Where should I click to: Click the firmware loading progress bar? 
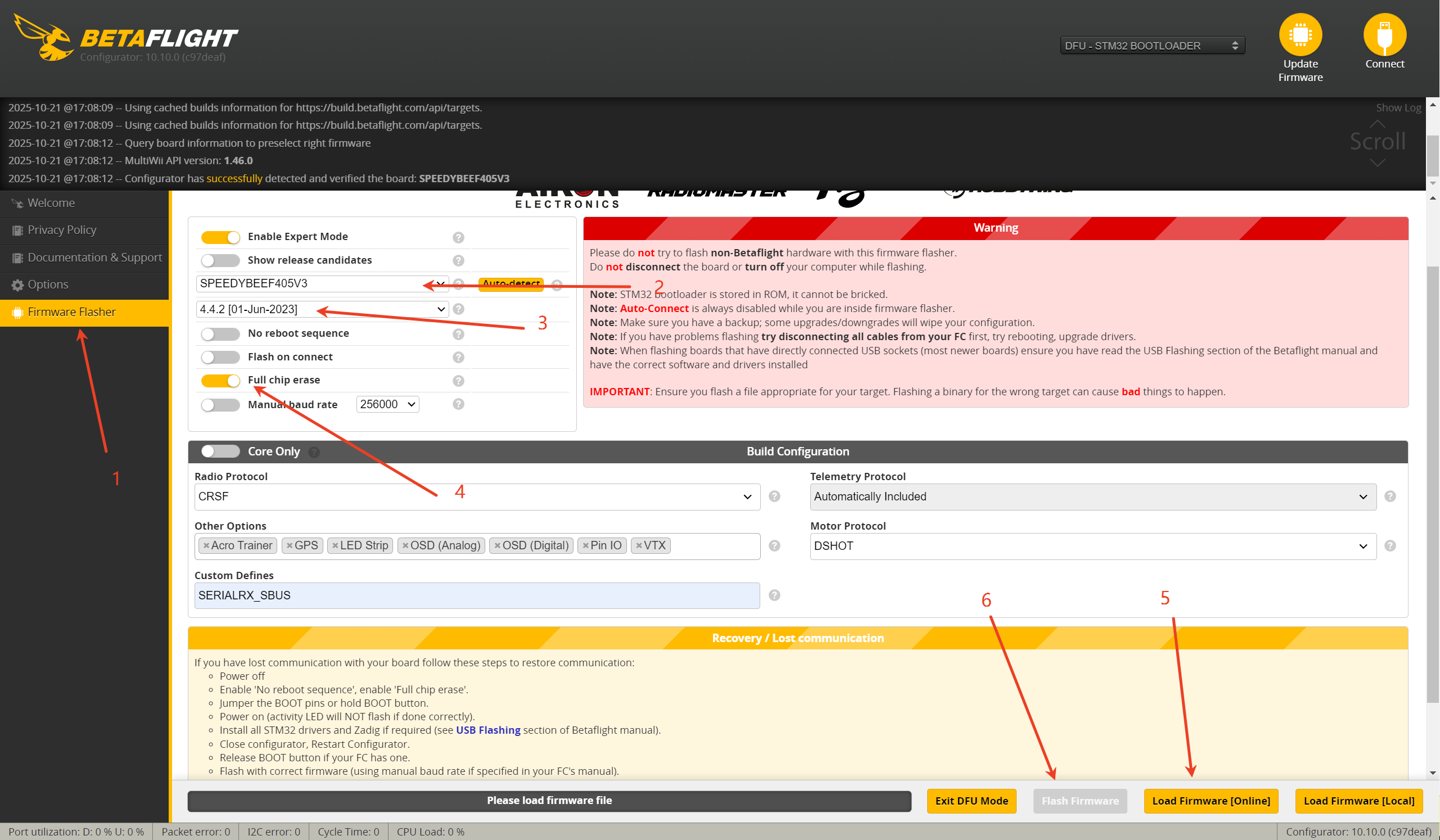click(x=549, y=801)
